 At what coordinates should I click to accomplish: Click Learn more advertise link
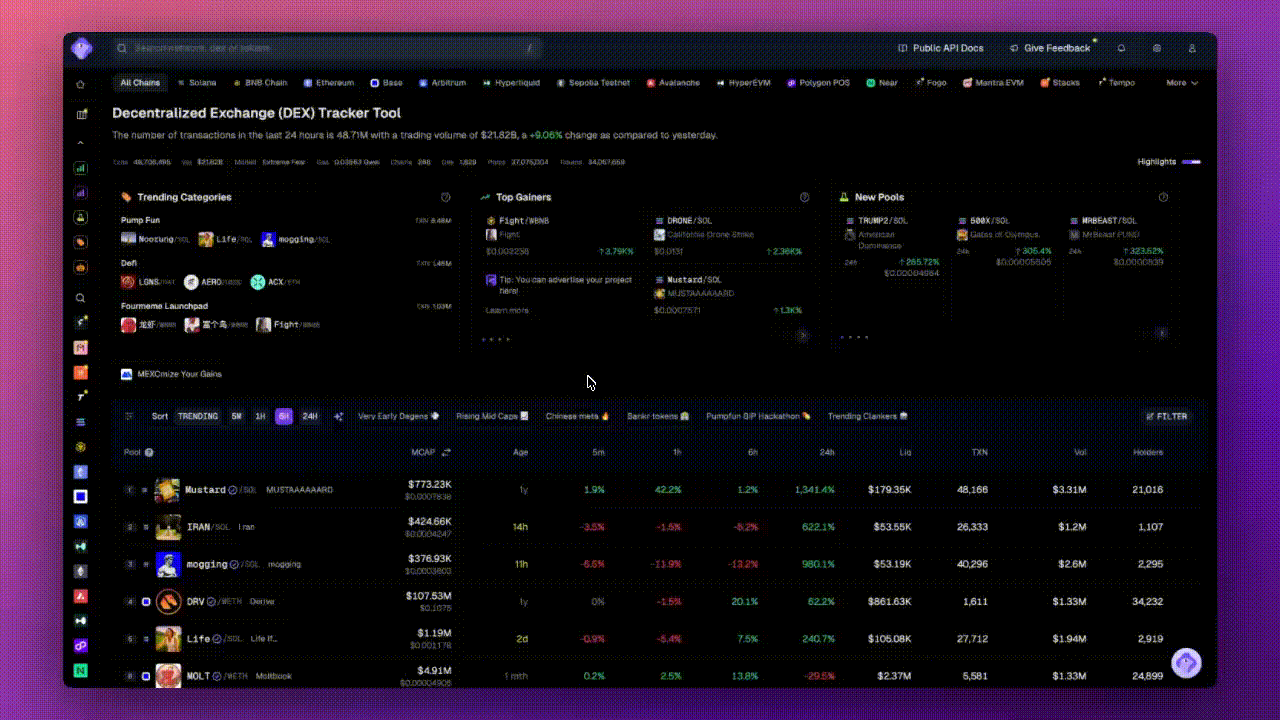coord(507,310)
